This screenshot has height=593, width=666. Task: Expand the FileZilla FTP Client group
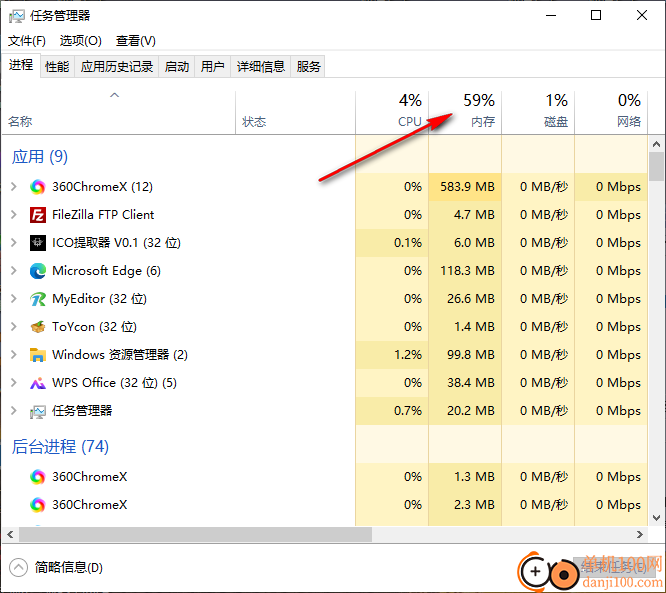[14, 215]
